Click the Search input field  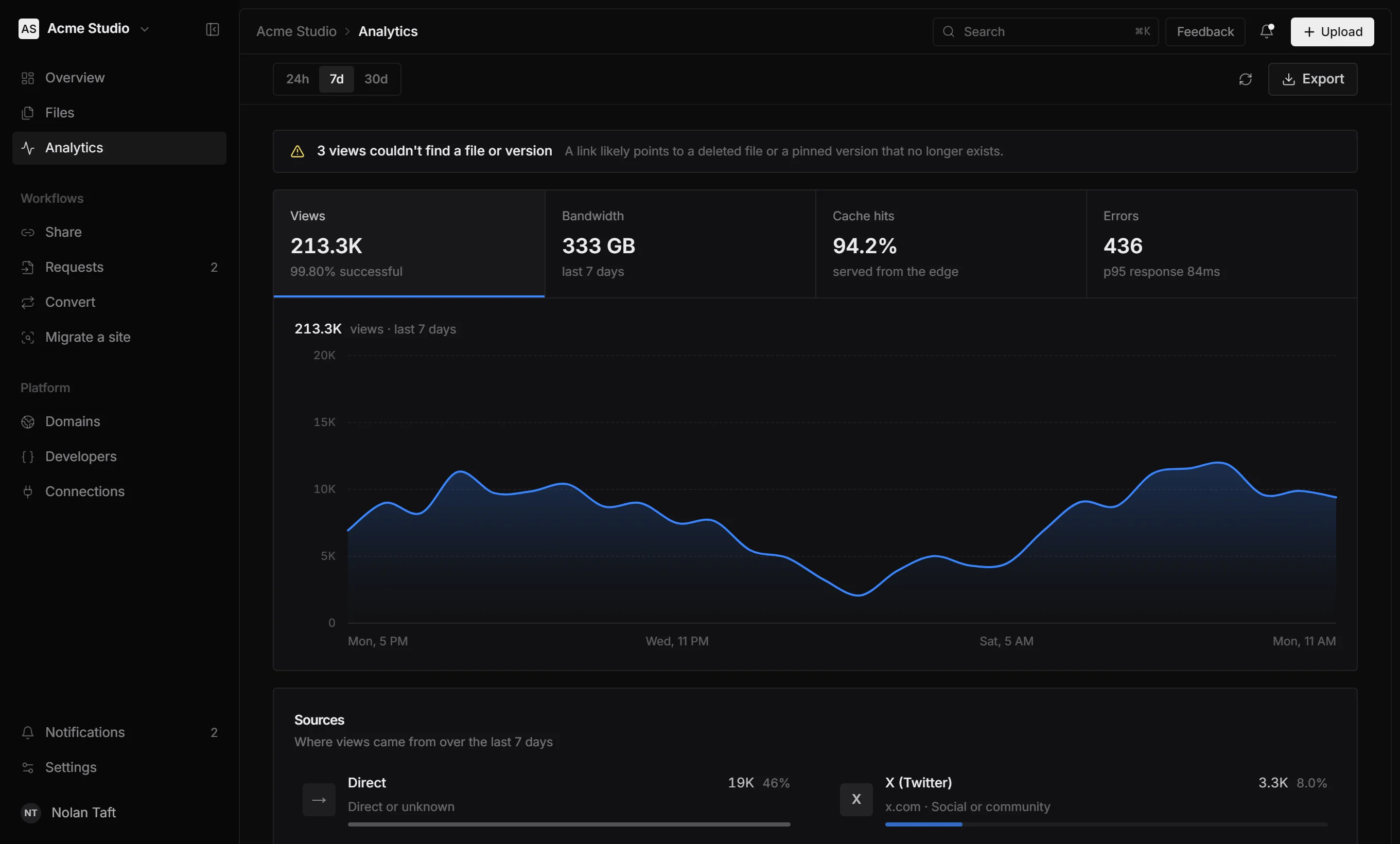click(1045, 32)
